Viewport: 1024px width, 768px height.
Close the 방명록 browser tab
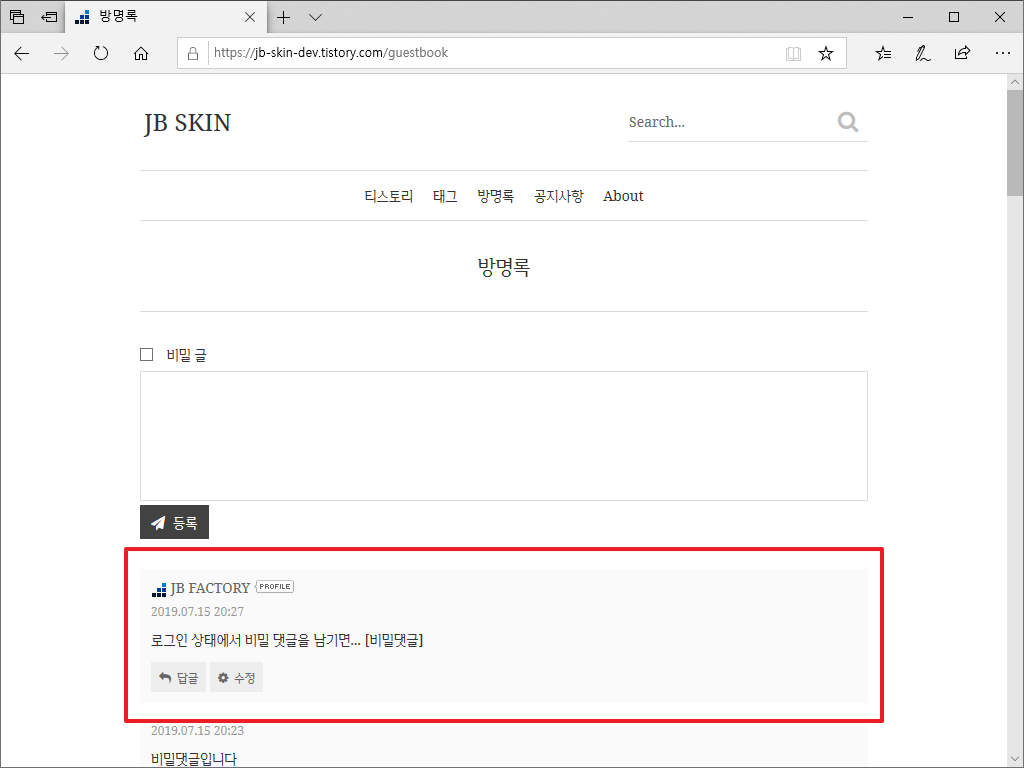click(249, 18)
